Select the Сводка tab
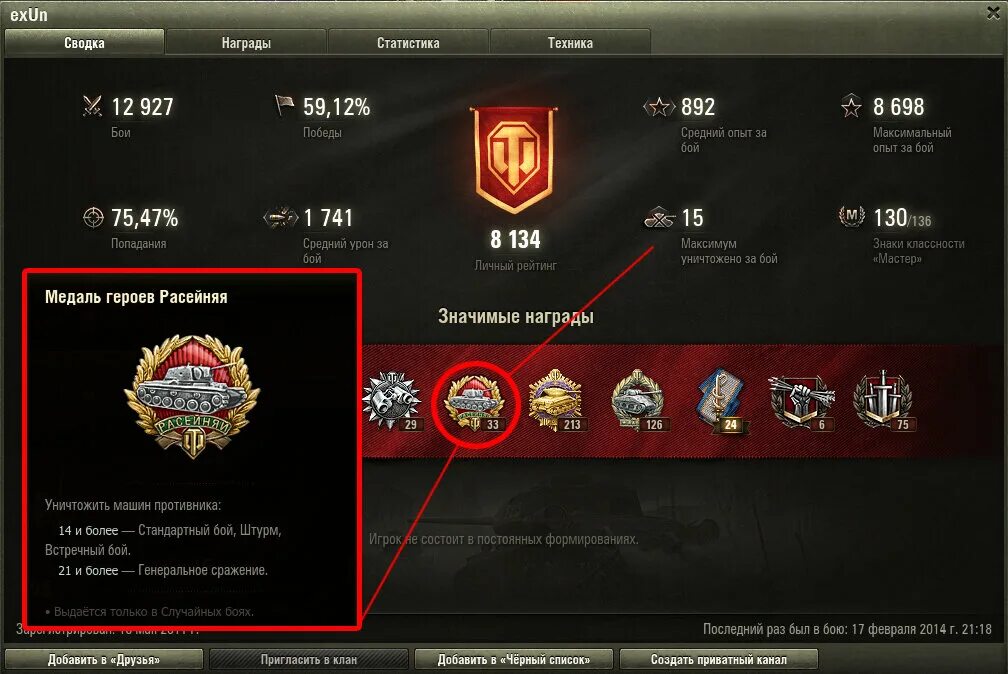The image size is (1008, 674). point(84,42)
